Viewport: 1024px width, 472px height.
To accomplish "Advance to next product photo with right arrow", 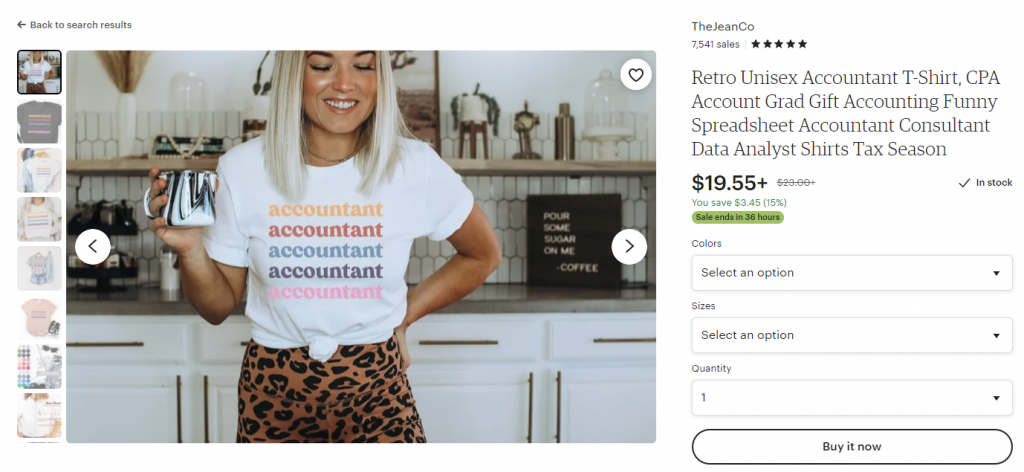I will 629,247.
